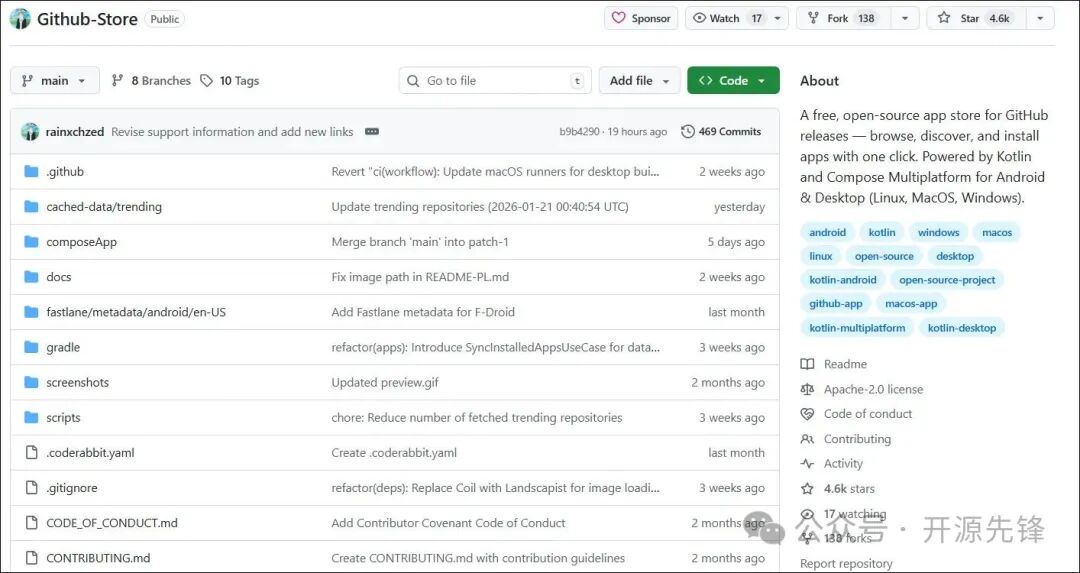The width and height of the screenshot is (1080, 573).
Task: Click folder icon beside cached-data/trending
Action: (31, 207)
